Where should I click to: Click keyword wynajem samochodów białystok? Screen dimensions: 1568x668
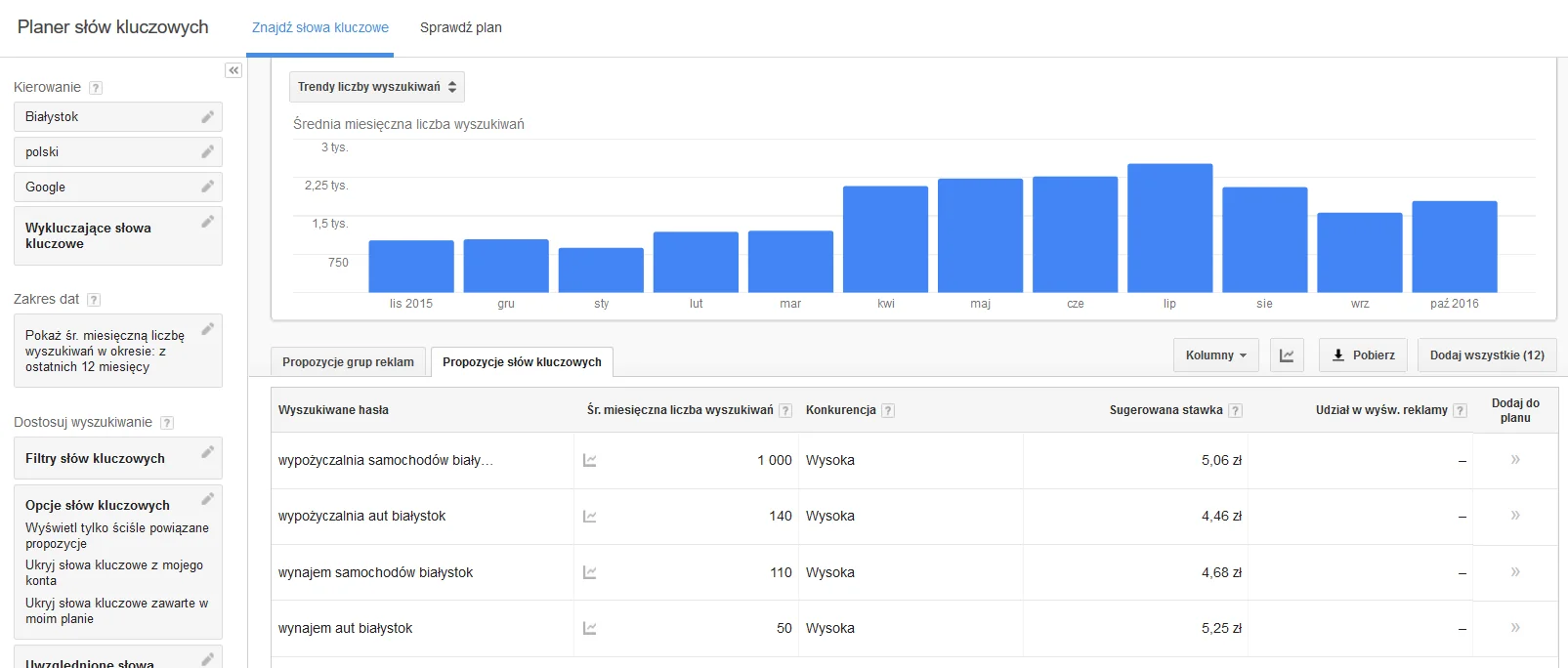click(375, 572)
